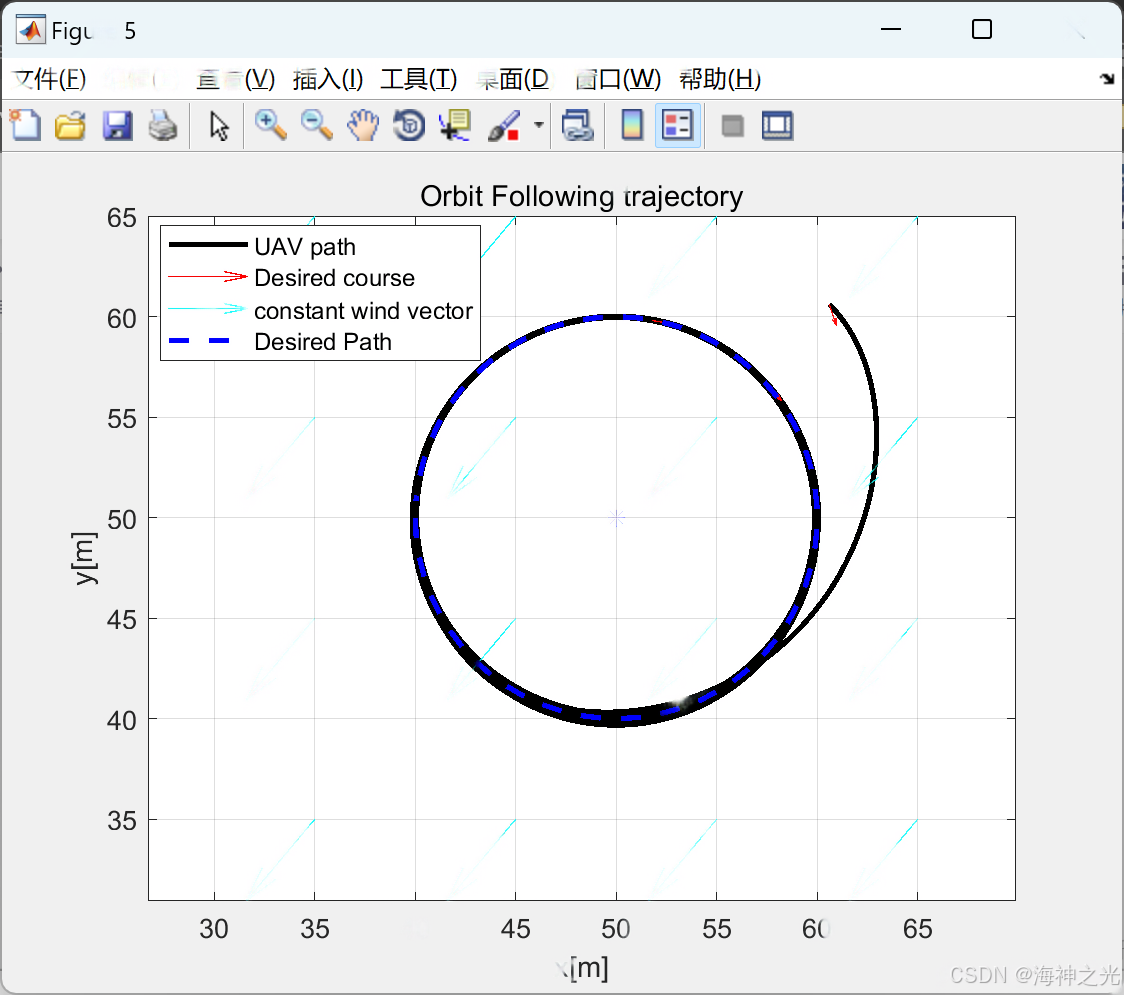Click the red arrow at UAV start point
1124x995 pixels.
(833, 315)
